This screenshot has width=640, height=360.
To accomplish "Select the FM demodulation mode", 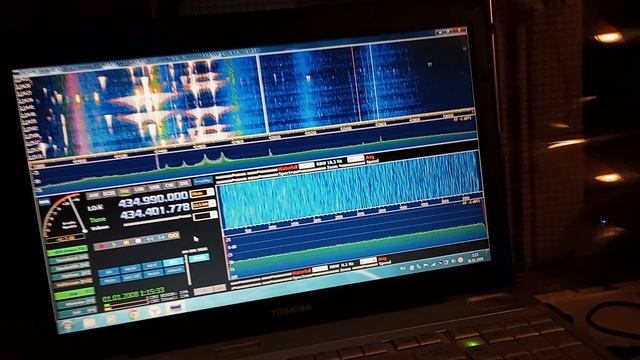I will 124,191.
